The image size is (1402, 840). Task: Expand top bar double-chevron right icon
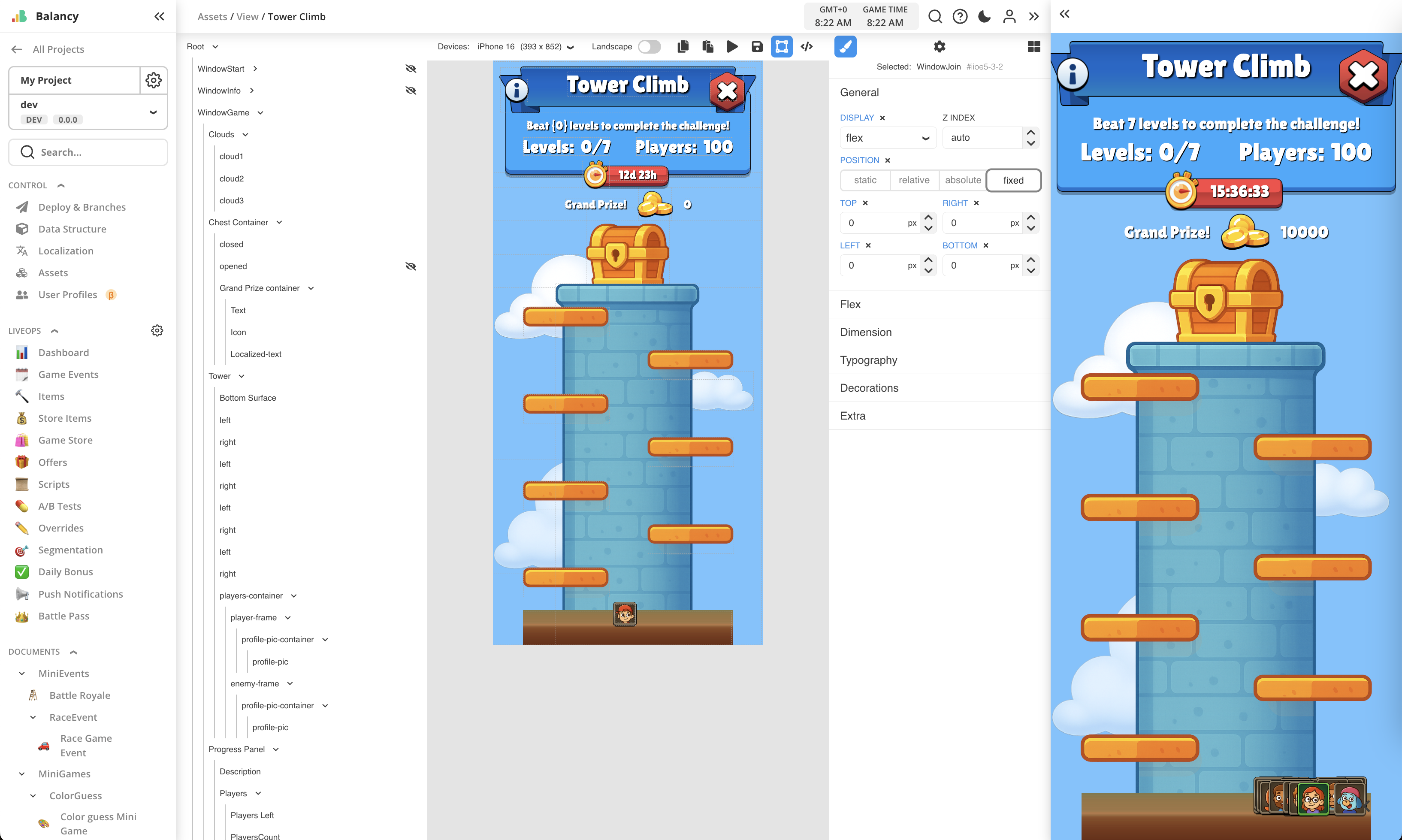pos(1033,16)
